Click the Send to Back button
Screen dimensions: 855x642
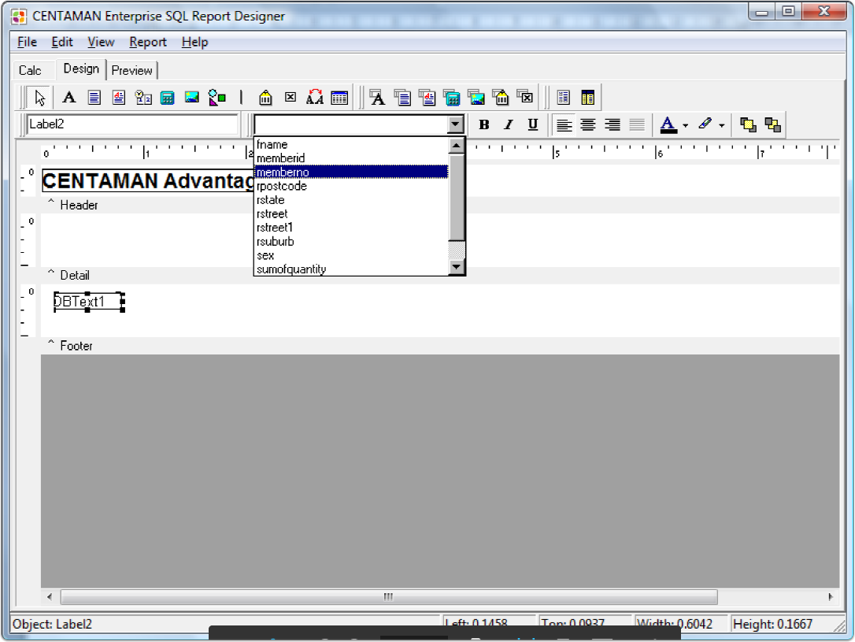[773, 124]
